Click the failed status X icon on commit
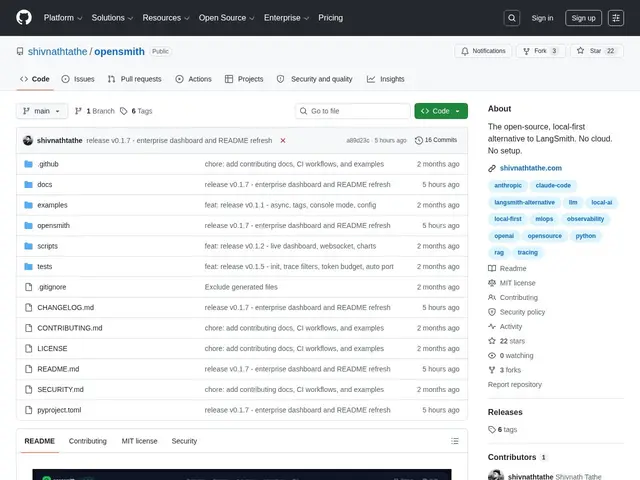This screenshot has height=480, width=640. click(x=283, y=140)
